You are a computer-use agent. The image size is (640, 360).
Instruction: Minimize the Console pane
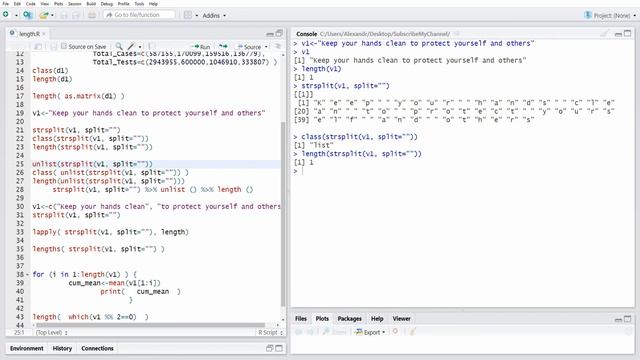click(x=618, y=34)
